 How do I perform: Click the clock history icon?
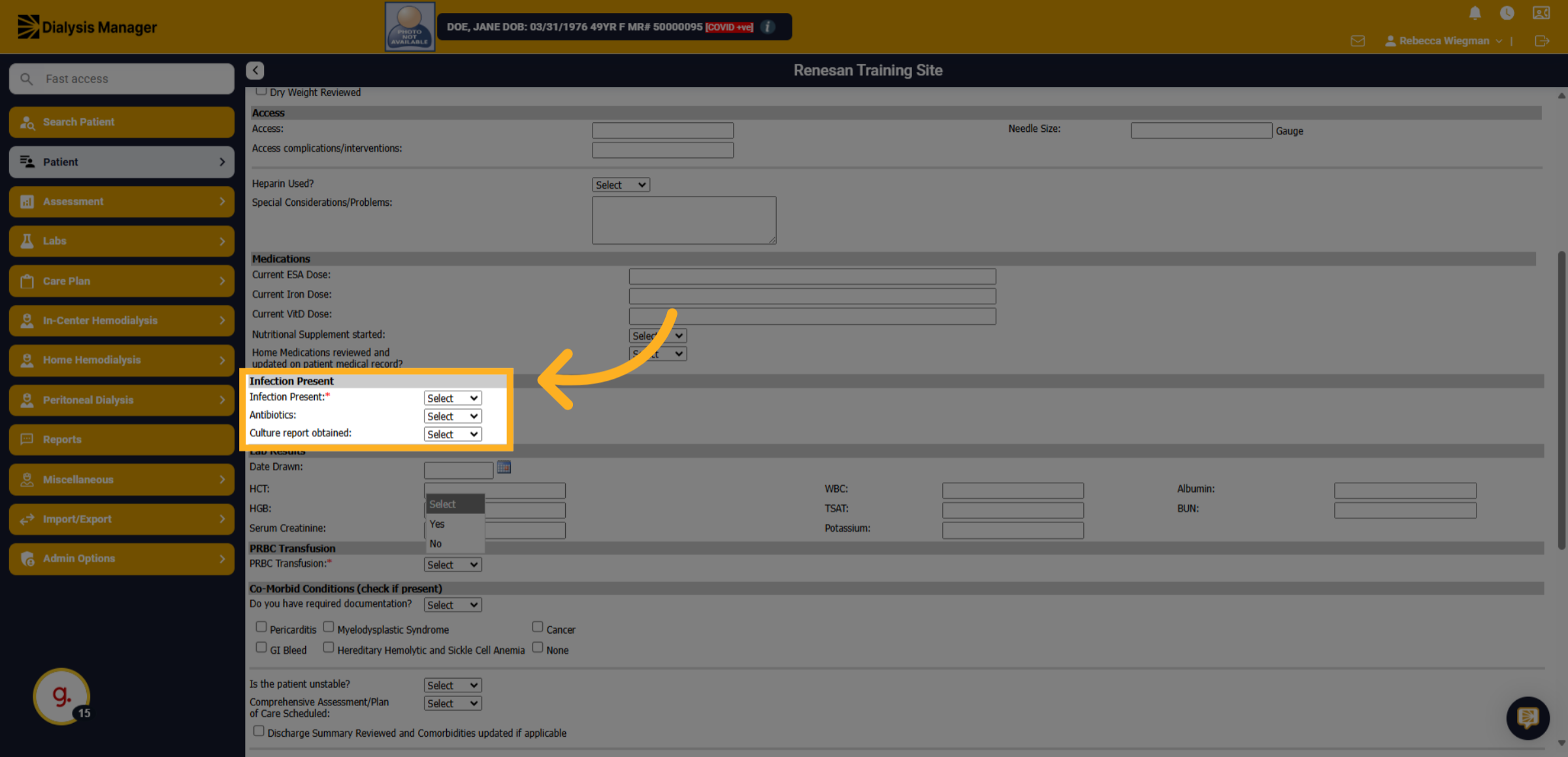(1507, 12)
